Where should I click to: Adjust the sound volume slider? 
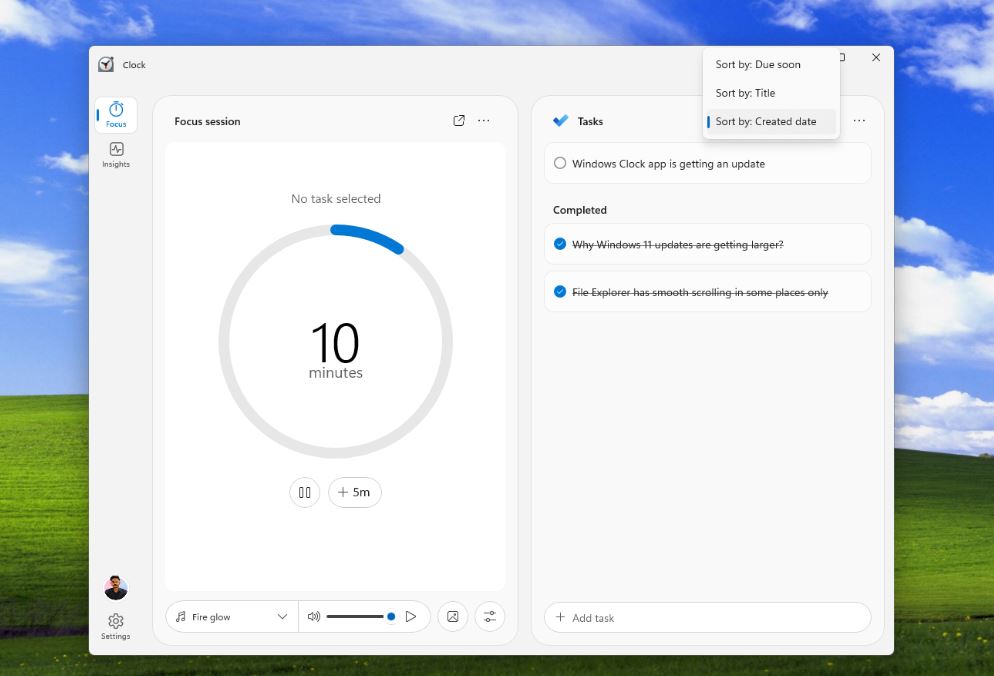pyautogui.click(x=362, y=616)
